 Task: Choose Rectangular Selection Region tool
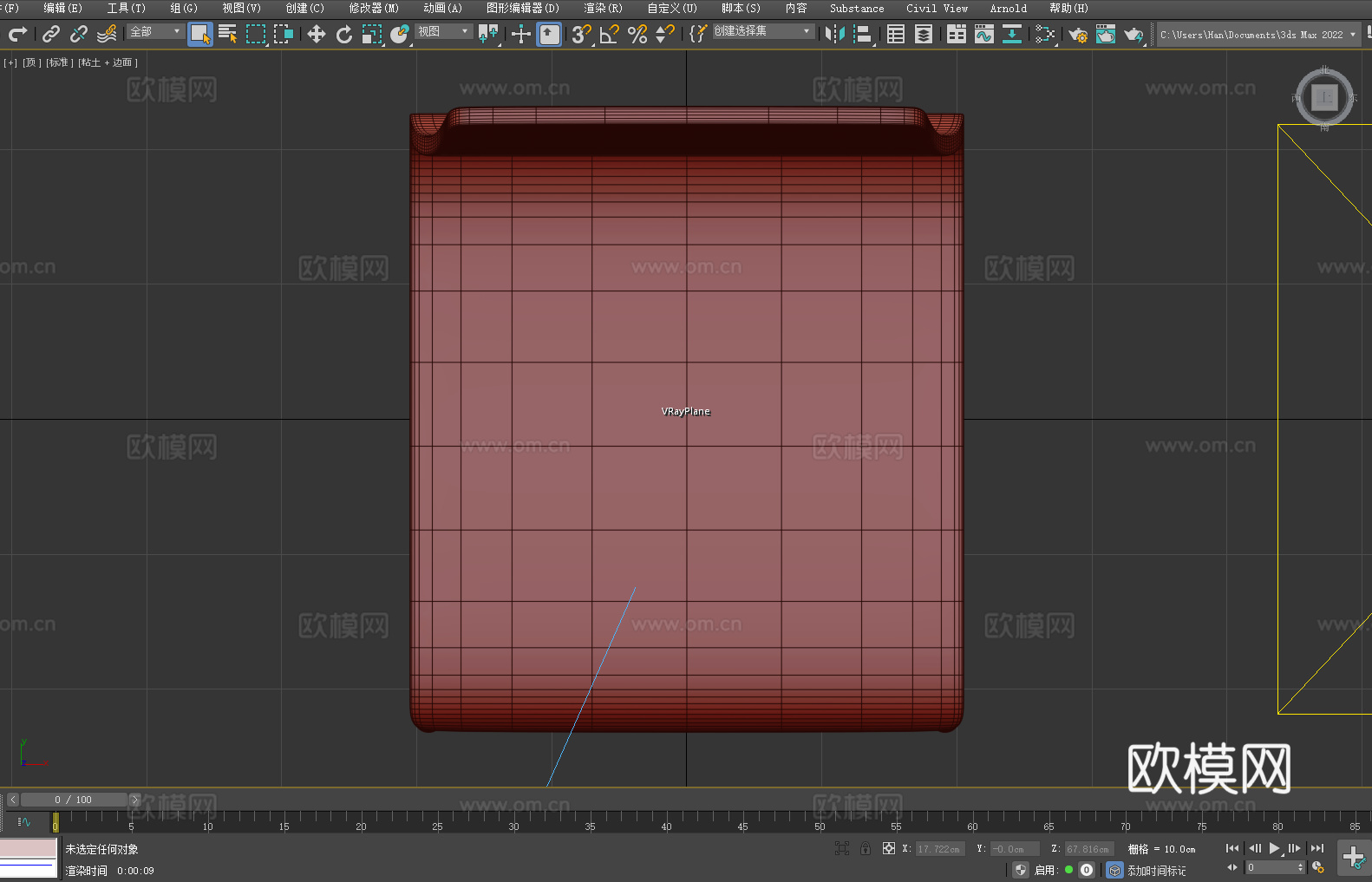pos(256,34)
